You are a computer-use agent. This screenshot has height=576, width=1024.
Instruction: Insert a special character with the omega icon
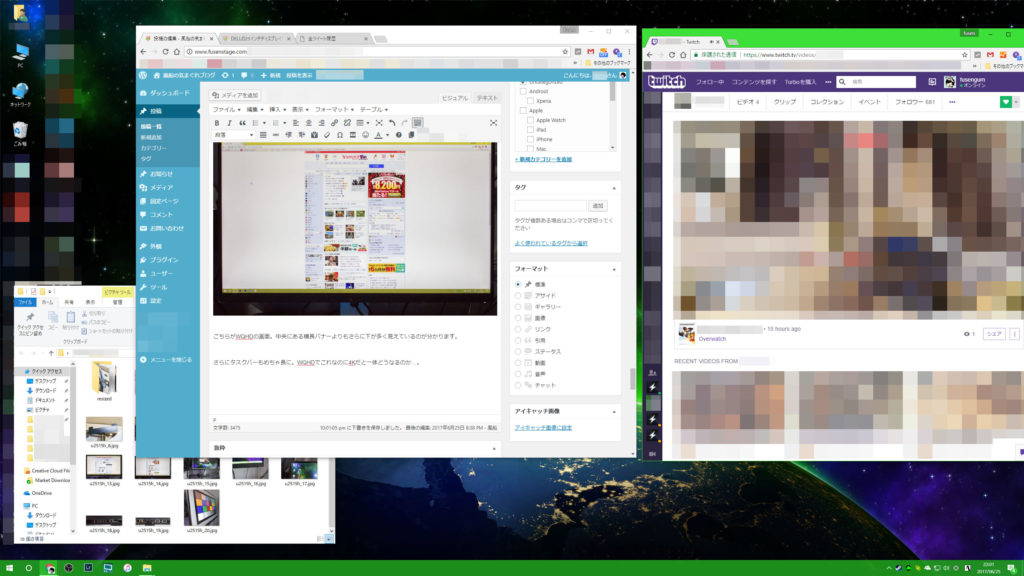coord(340,135)
